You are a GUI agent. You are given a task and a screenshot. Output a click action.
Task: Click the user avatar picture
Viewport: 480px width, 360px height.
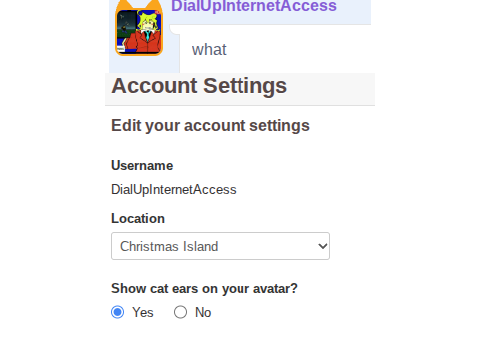(x=139, y=31)
